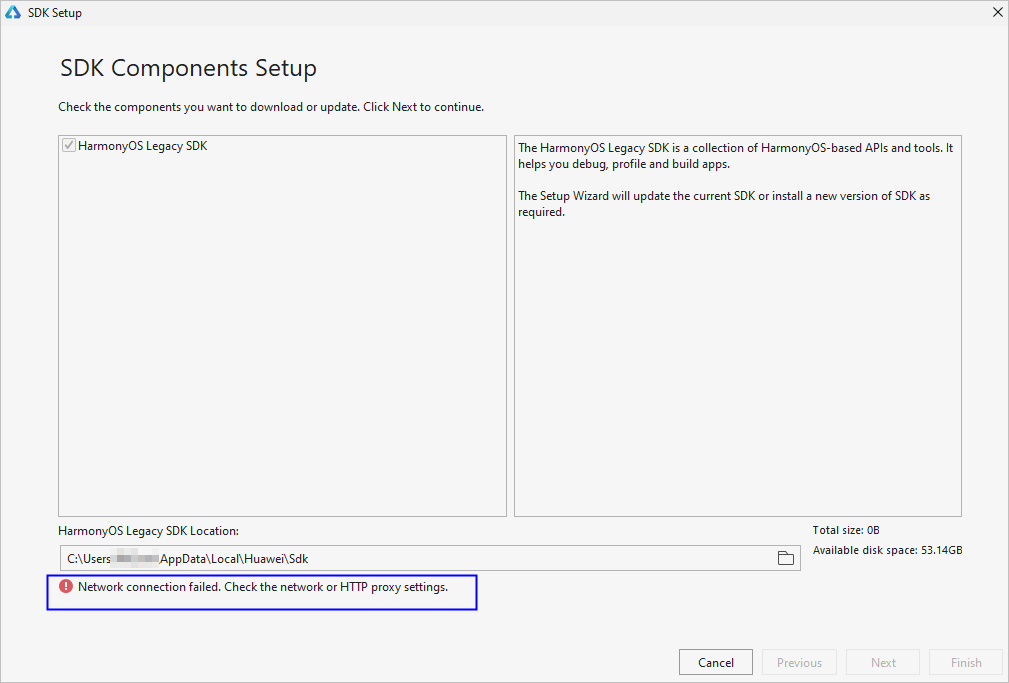Image resolution: width=1009 pixels, height=683 pixels.
Task: Click the network connection failed message
Action: 263,587
